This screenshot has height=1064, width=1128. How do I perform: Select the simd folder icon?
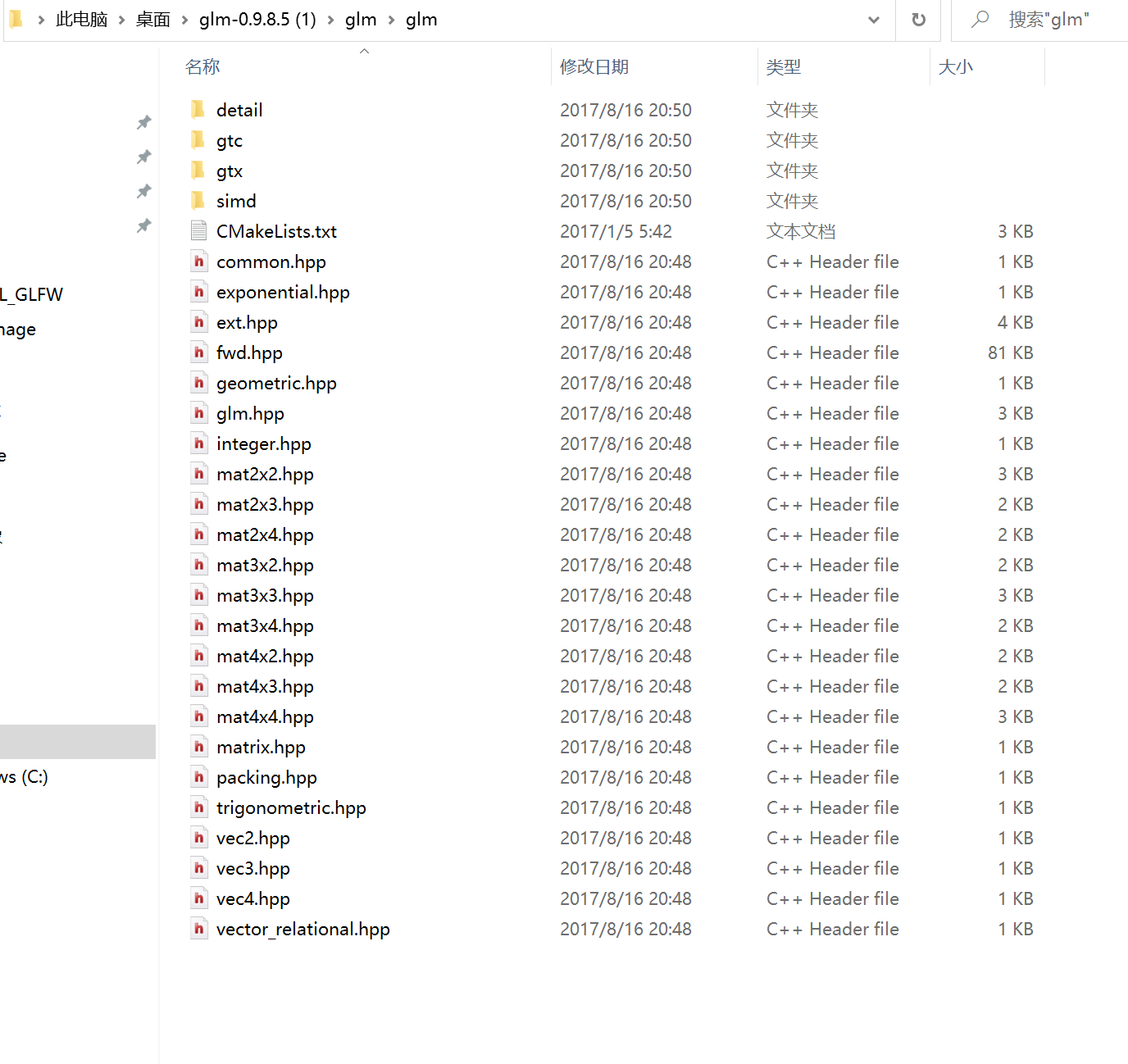click(x=198, y=201)
